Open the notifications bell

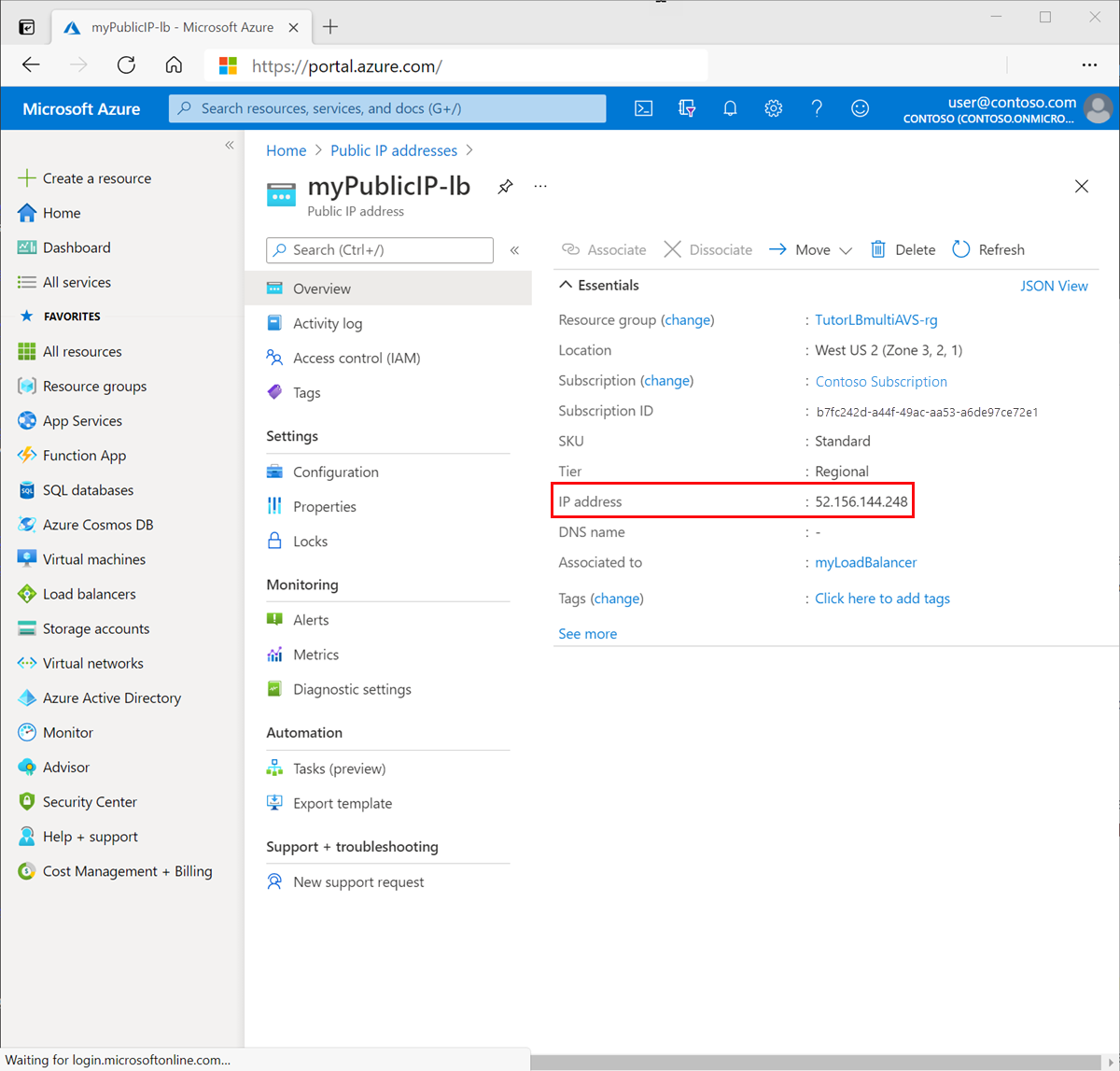click(730, 108)
